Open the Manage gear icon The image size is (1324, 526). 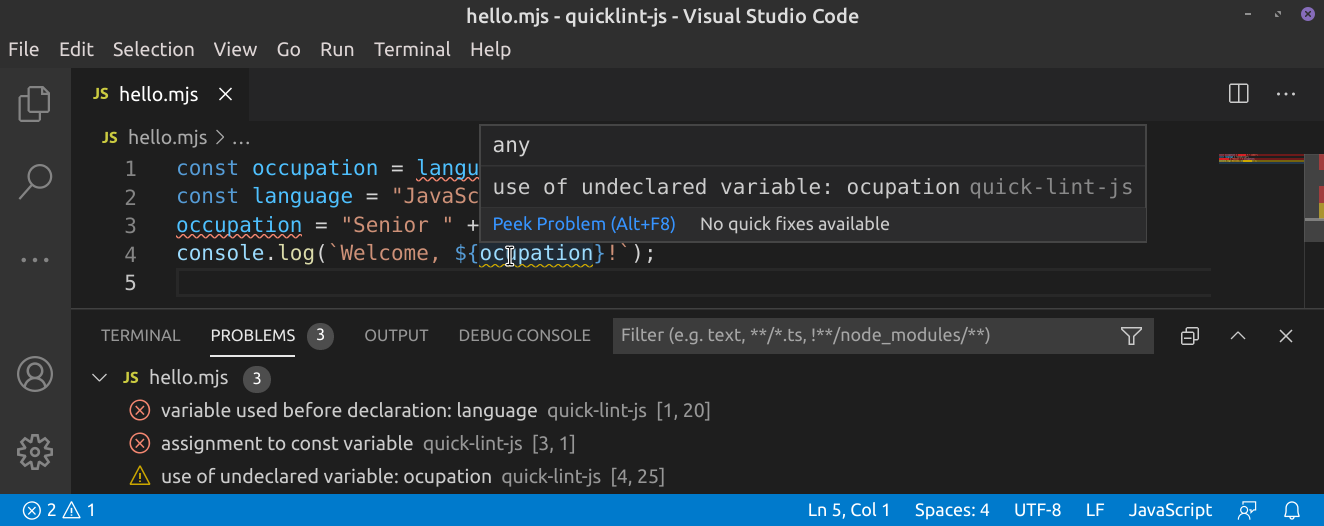pos(35,451)
